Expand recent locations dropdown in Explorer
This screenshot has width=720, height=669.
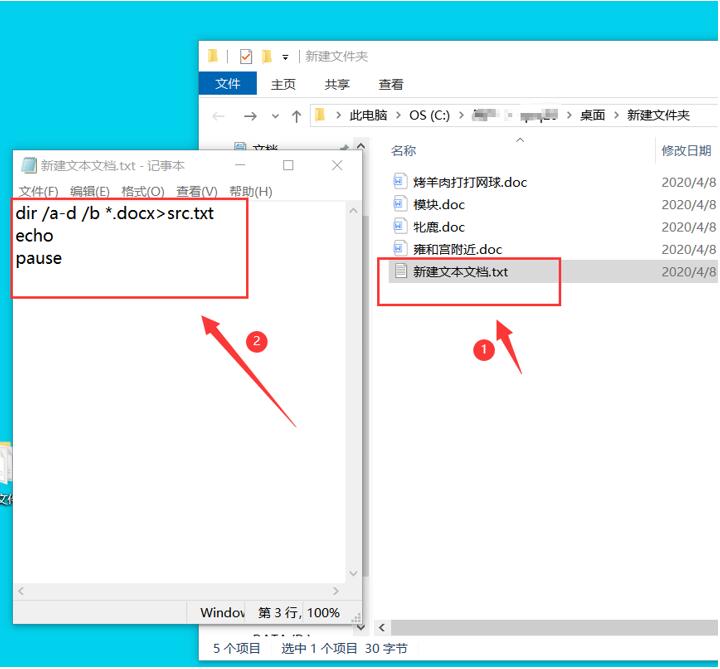(275, 116)
